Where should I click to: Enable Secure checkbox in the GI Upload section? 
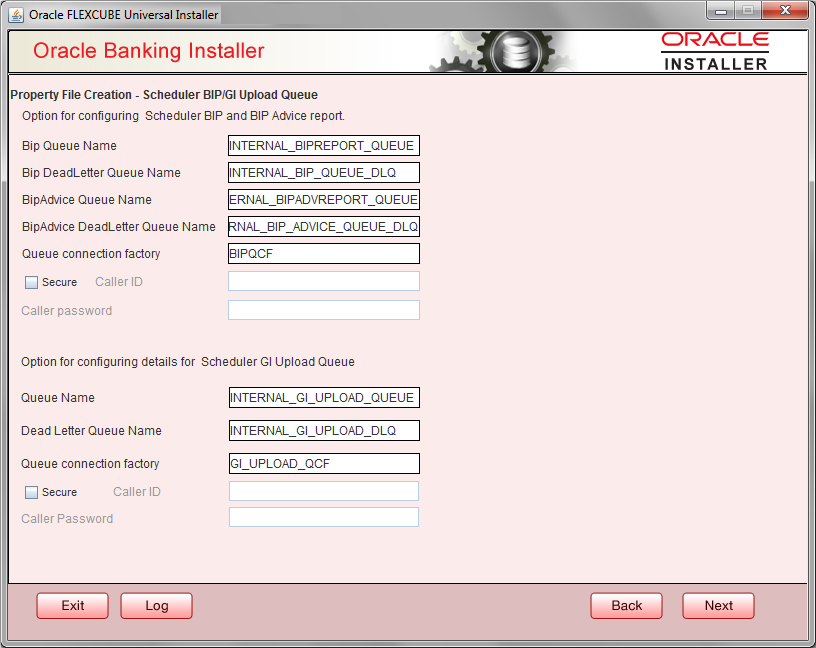tap(31, 492)
